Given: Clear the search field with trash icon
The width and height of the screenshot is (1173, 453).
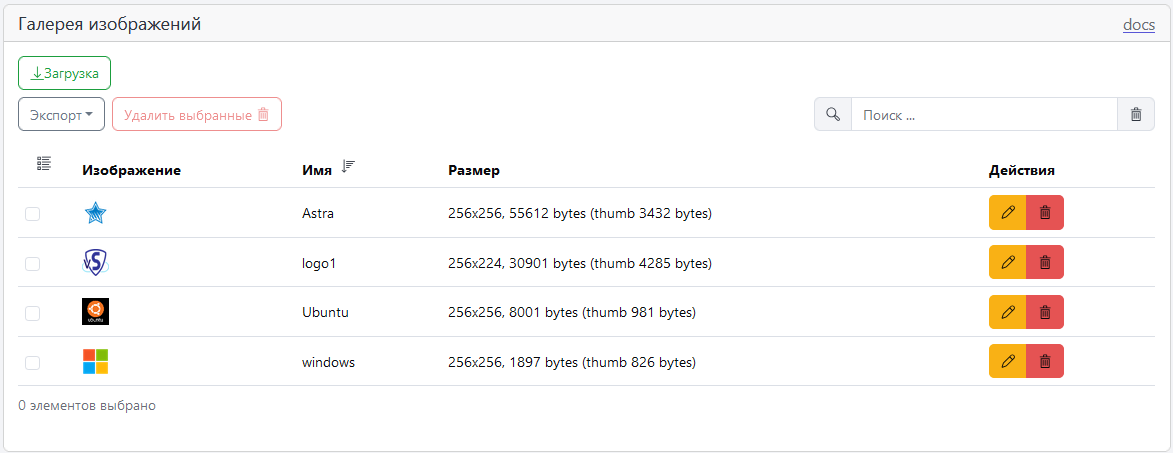Looking at the screenshot, I should [x=1135, y=114].
